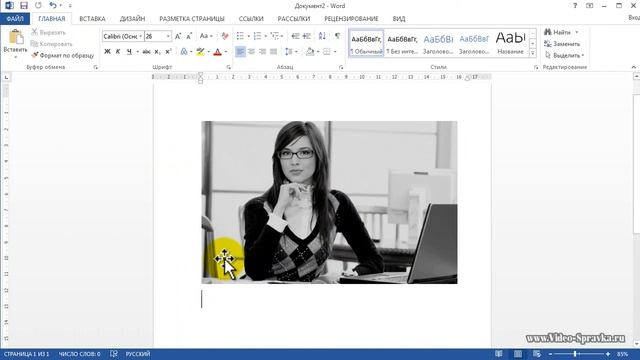Screen dimensions: 640x360
Task: Open the ФАЙЛ tab
Action: coord(15,19)
